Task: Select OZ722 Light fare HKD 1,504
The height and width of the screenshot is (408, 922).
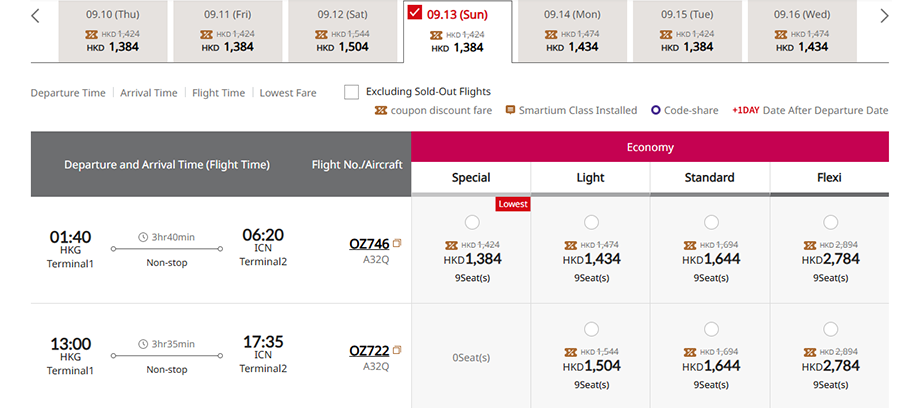Action: pos(592,329)
